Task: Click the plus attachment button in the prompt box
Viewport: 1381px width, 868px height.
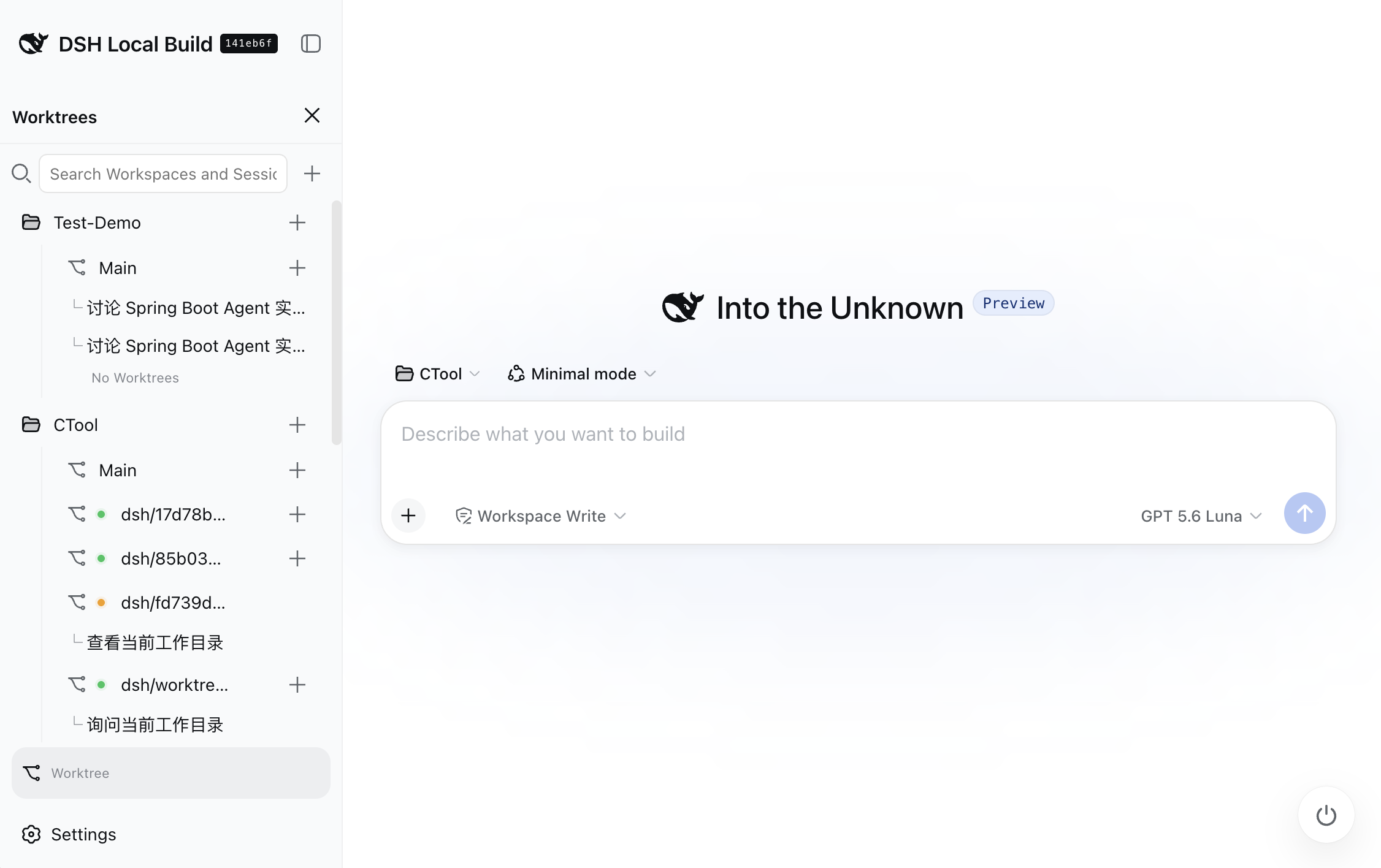Action: click(x=408, y=516)
